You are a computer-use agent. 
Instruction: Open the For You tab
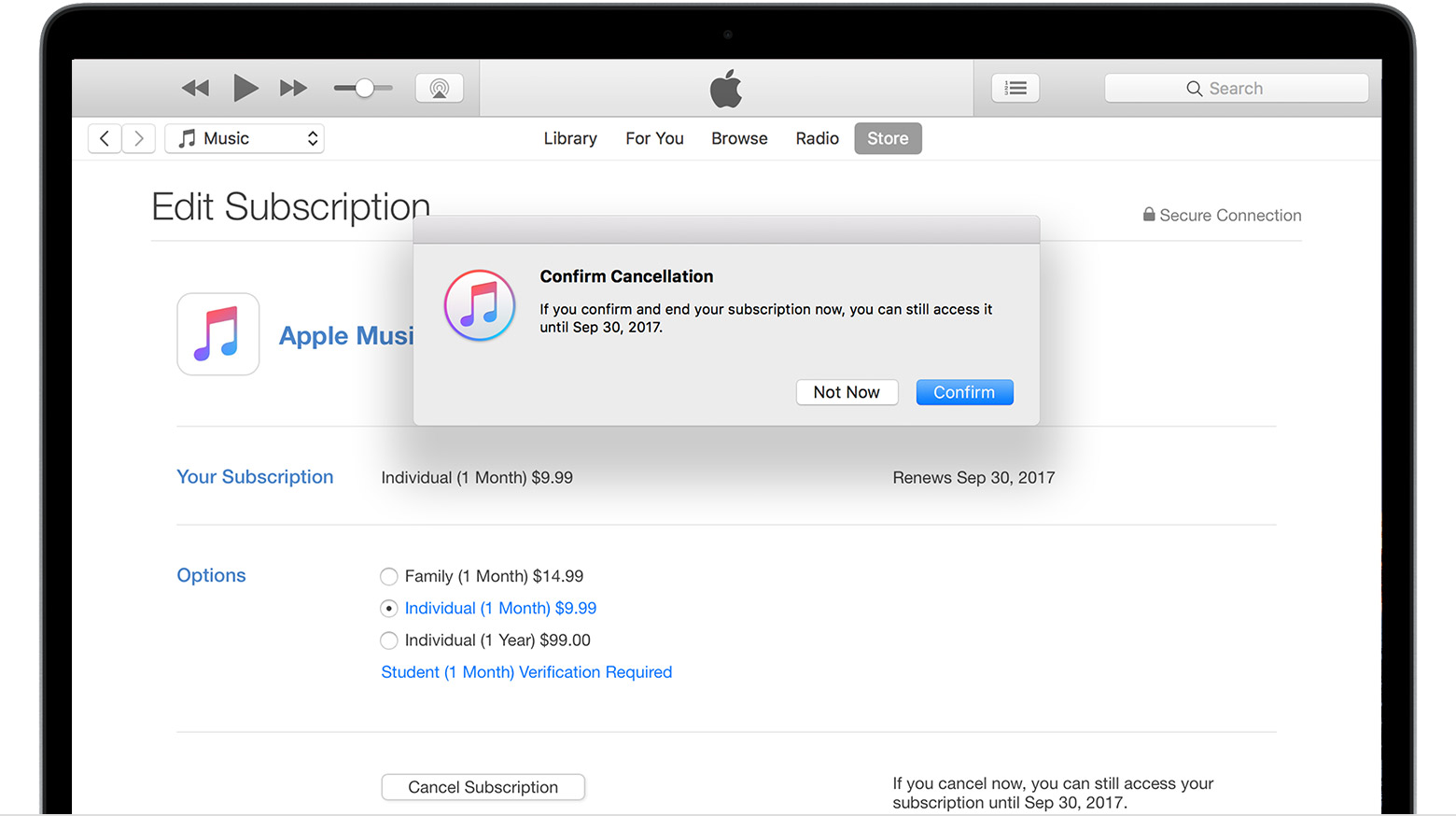[654, 138]
